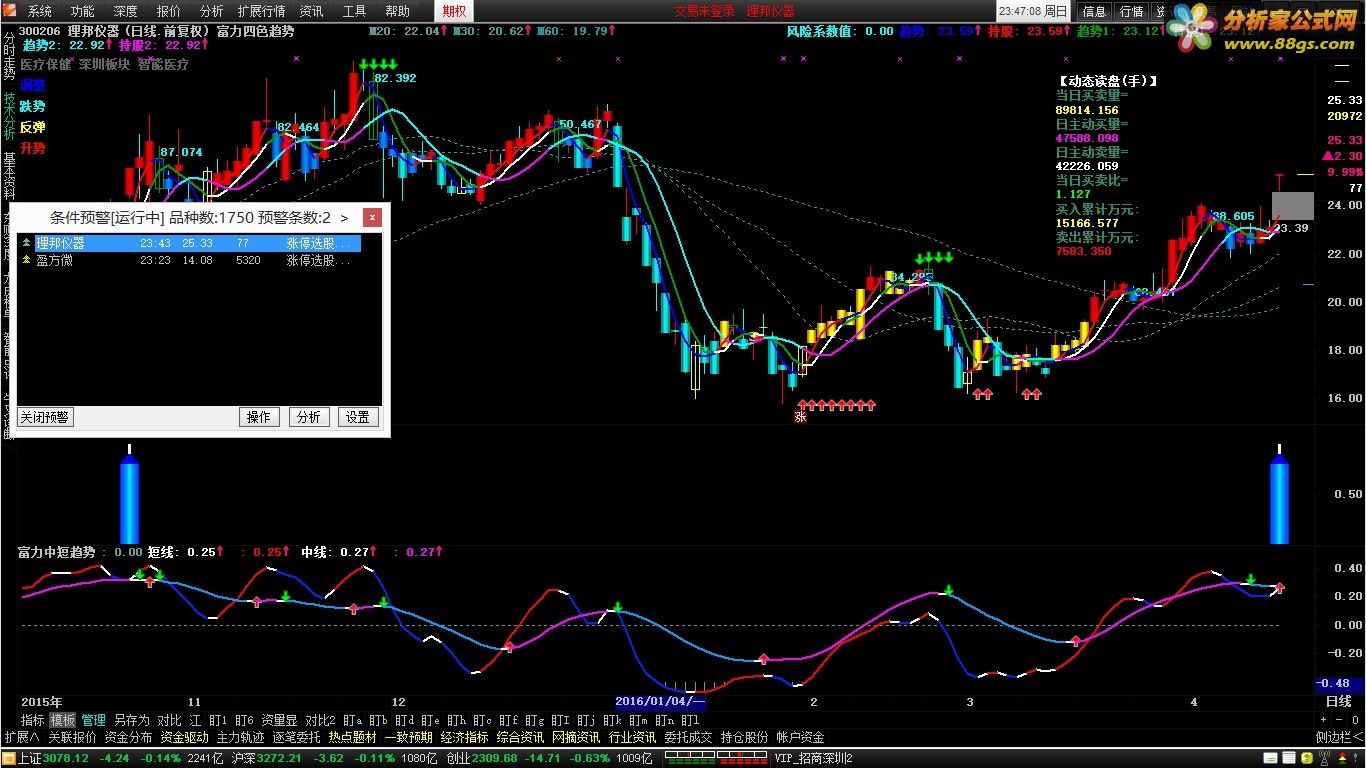The width and height of the screenshot is (1366, 768).
Task: Open the 一致预期 tab
Action: [408, 737]
